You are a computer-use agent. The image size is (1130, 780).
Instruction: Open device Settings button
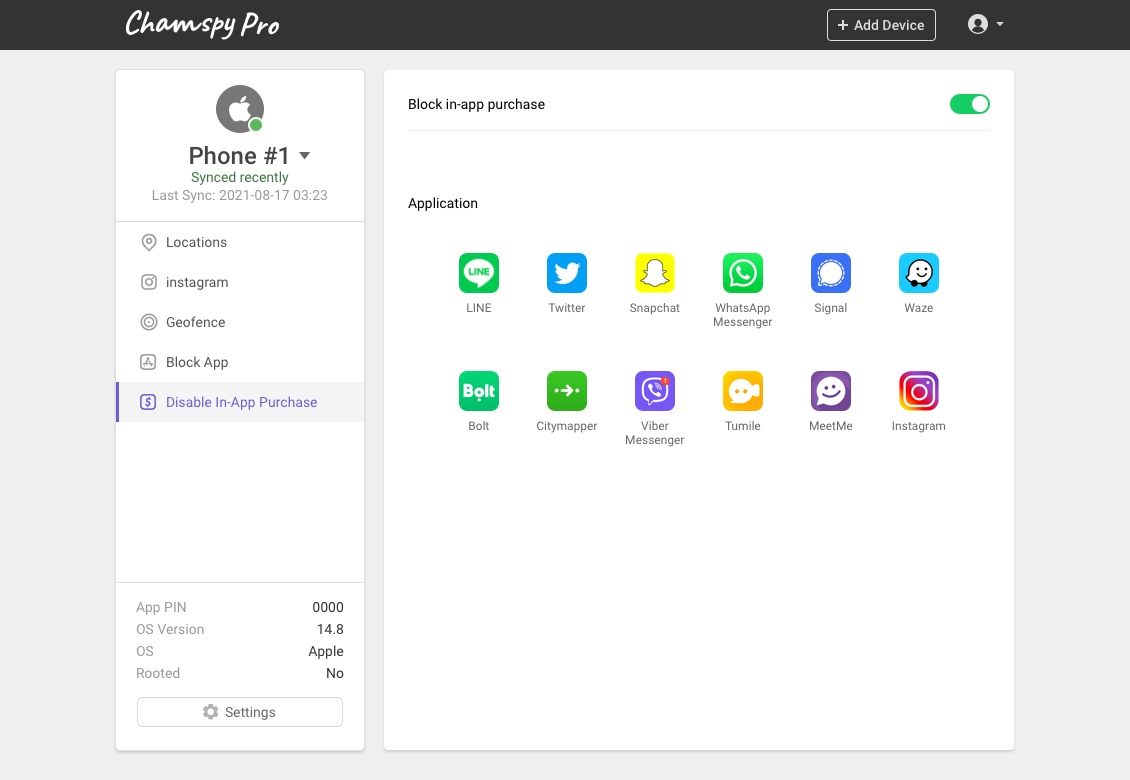click(240, 712)
